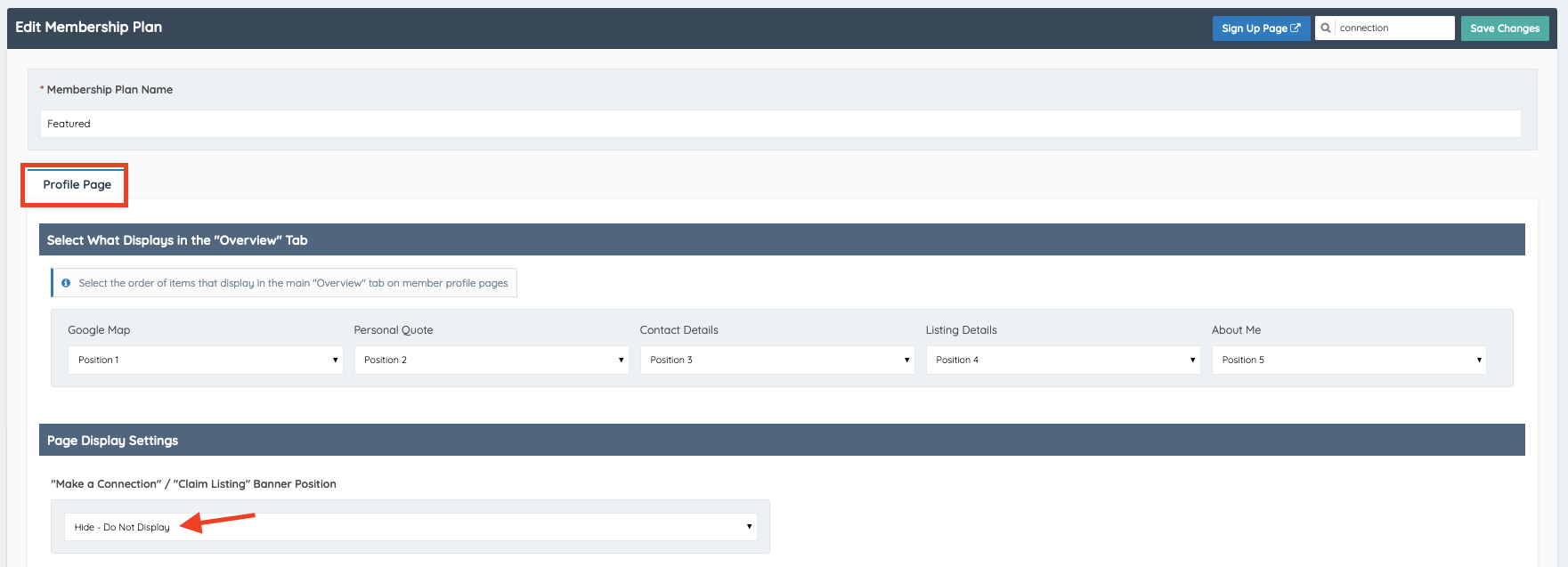Click the info icon in the Overview hint
1568x567 pixels.
coord(66,283)
